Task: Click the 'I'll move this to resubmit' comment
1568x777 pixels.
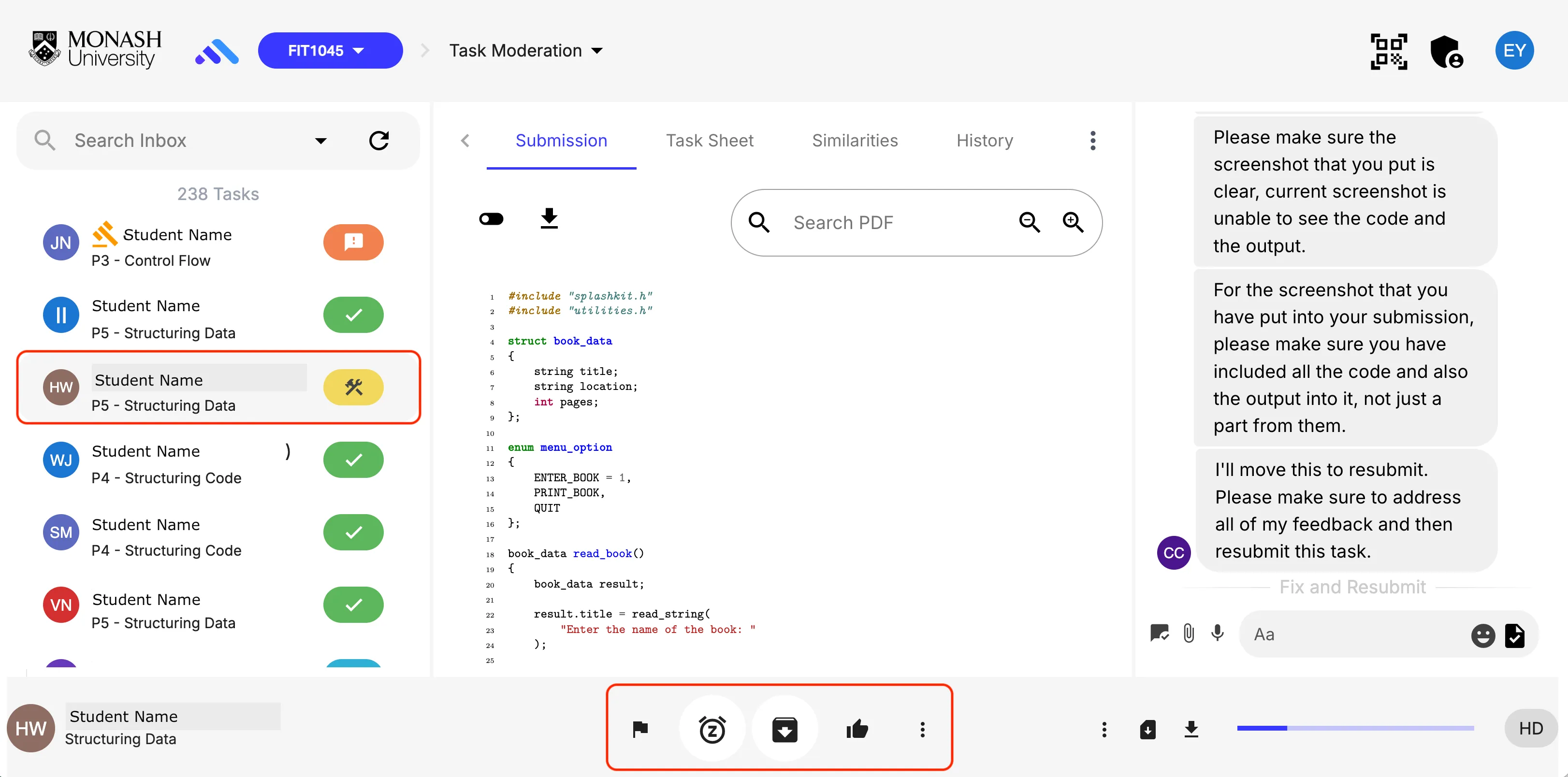Action: 1346,510
